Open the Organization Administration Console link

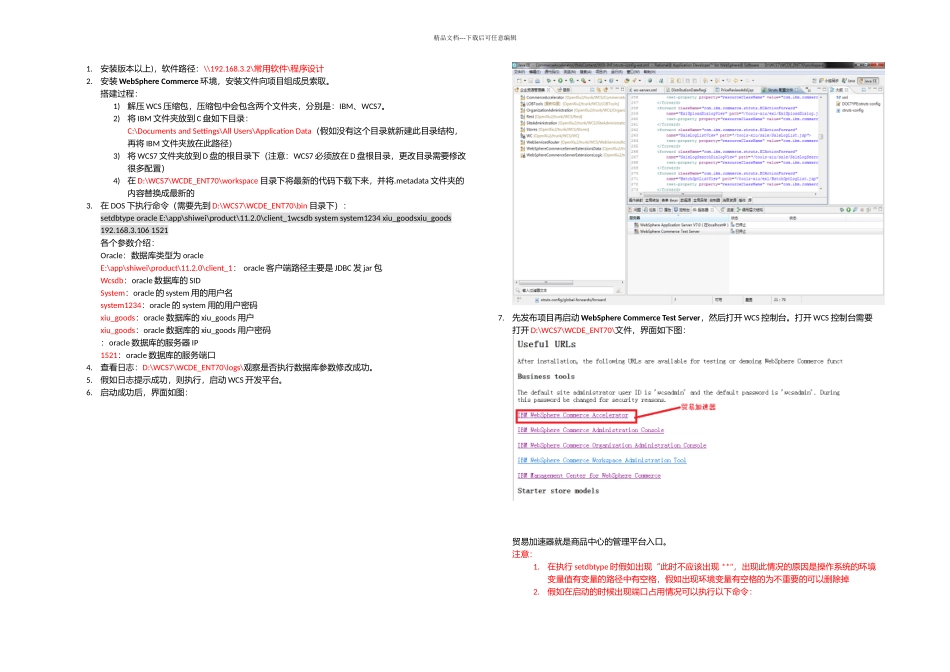pos(612,445)
